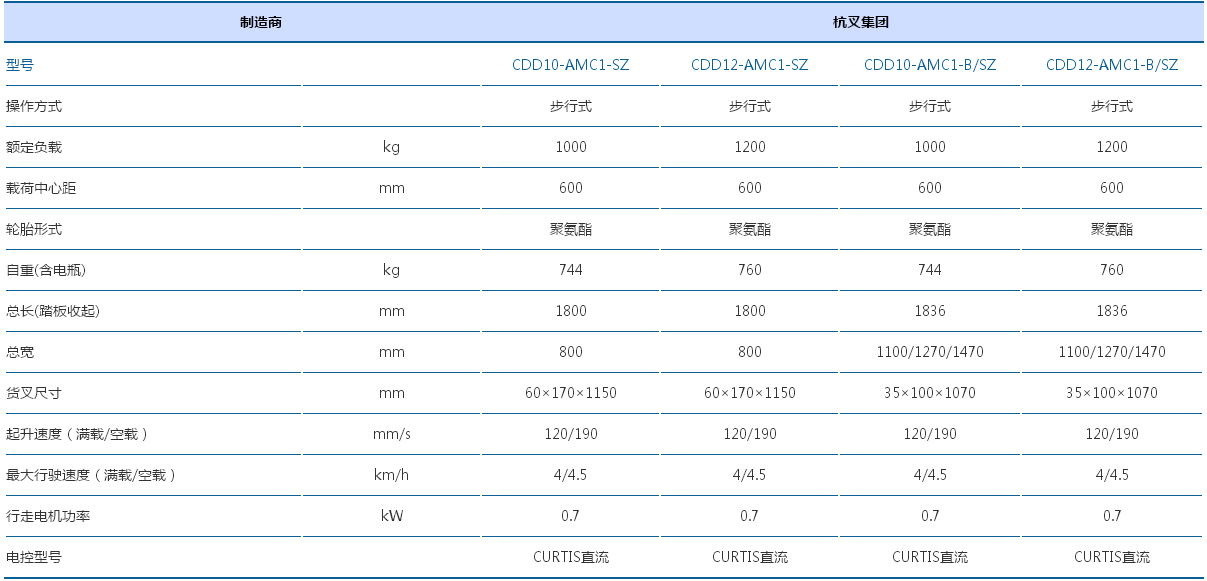Click the 制造商 header cell
The width and height of the screenshot is (1207, 581).
(x=260, y=22)
